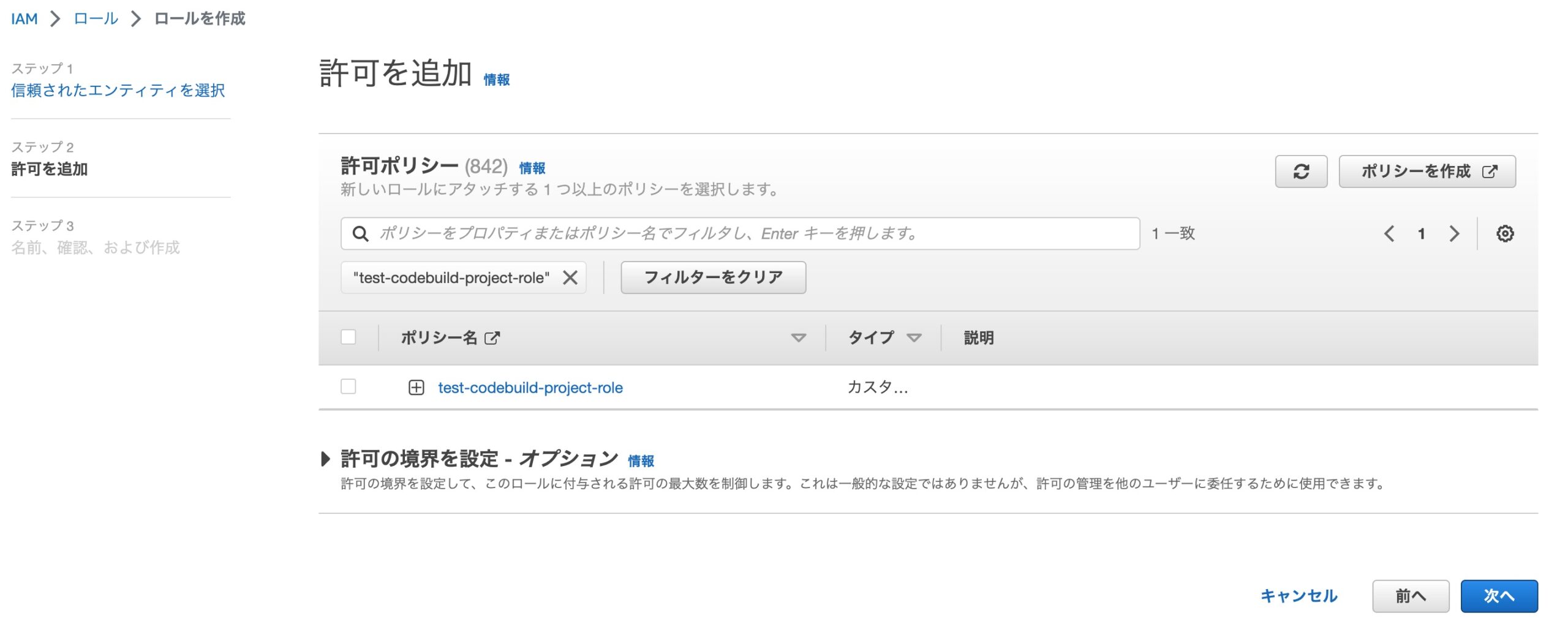The image size is (1568, 632).
Task: Click ポリシーを作成 button
Action: pyautogui.click(x=1427, y=171)
